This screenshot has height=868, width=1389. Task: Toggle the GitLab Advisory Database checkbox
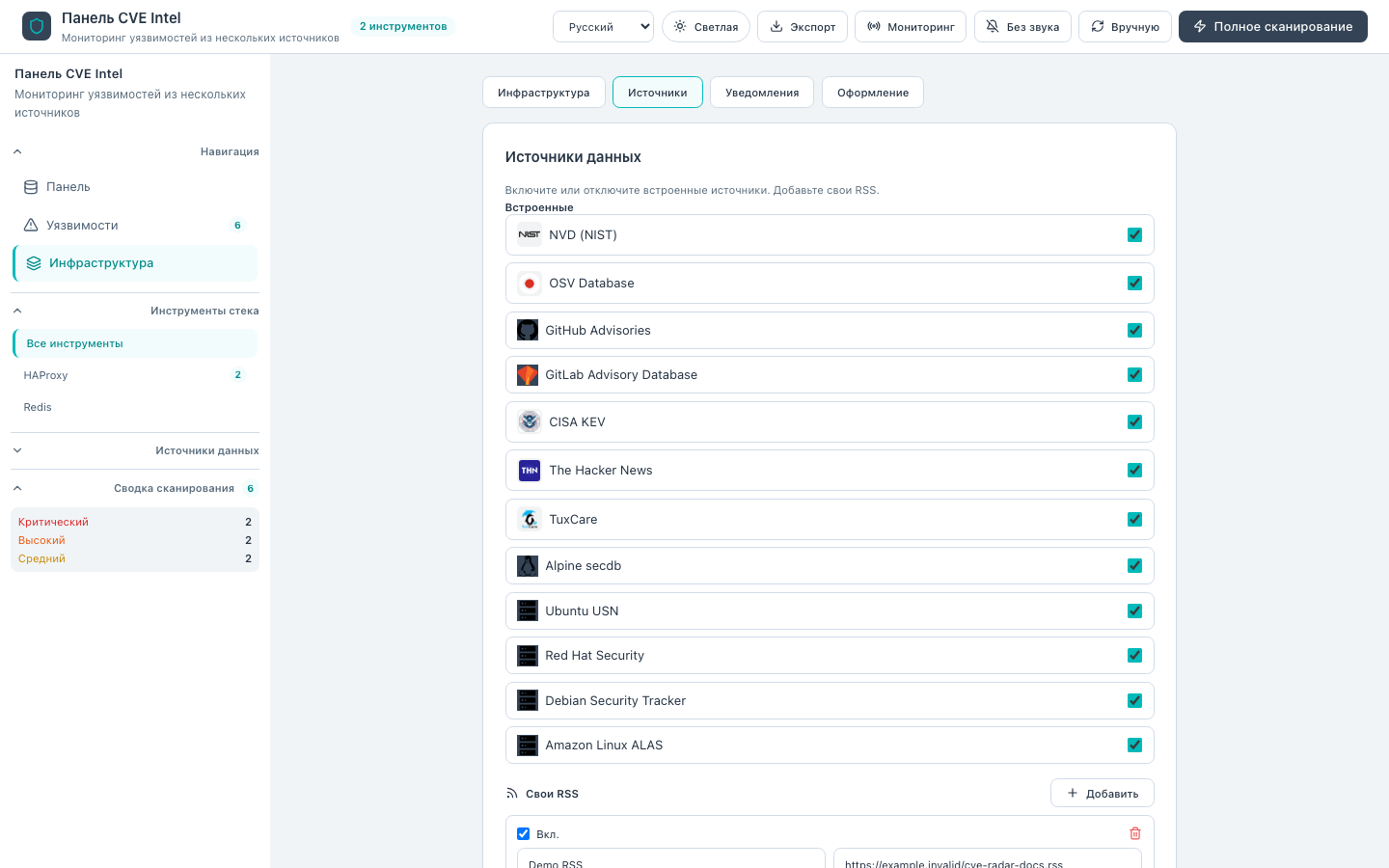[1134, 375]
